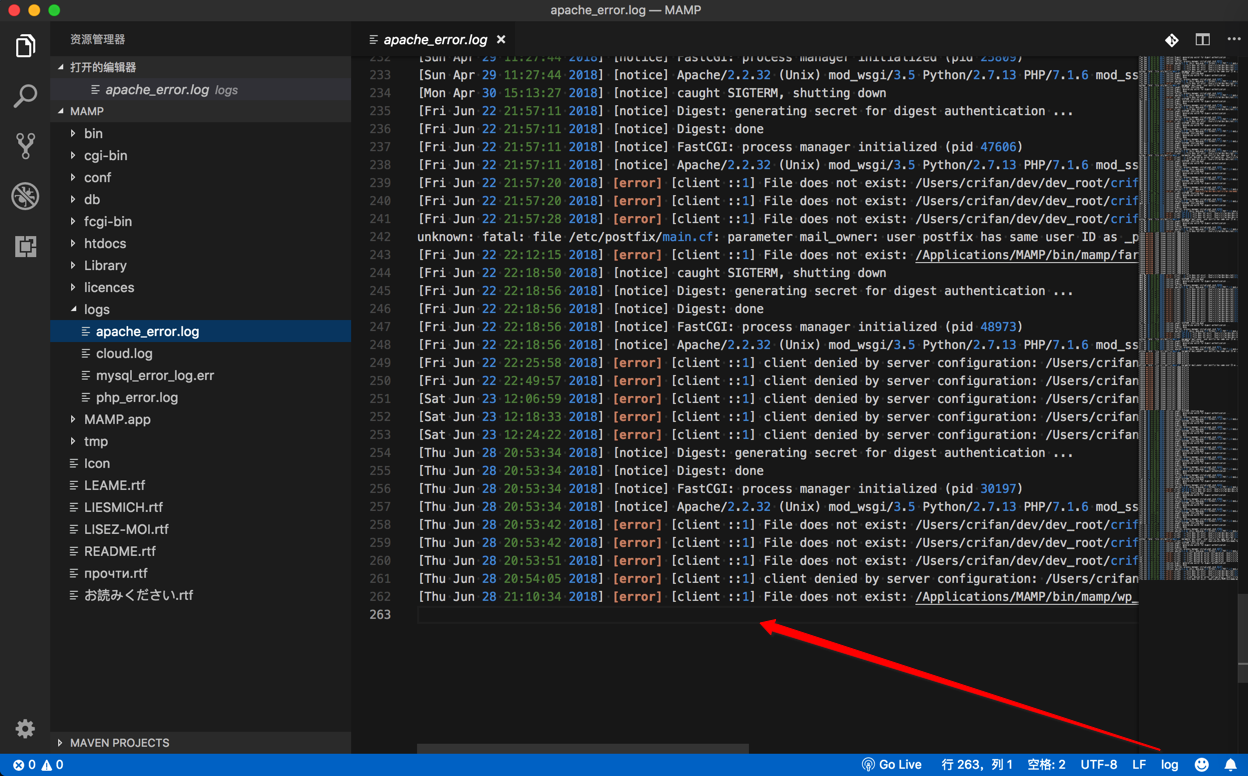
Task: Open the Debug view in activity bar
Action: tap(25, 196)
